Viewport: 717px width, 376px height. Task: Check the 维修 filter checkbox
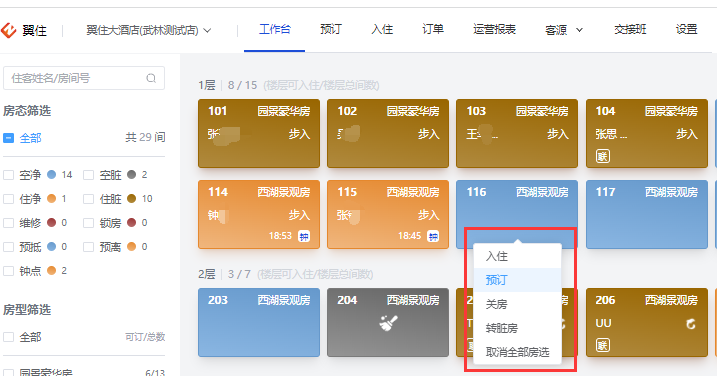click(x=9, y=223)
